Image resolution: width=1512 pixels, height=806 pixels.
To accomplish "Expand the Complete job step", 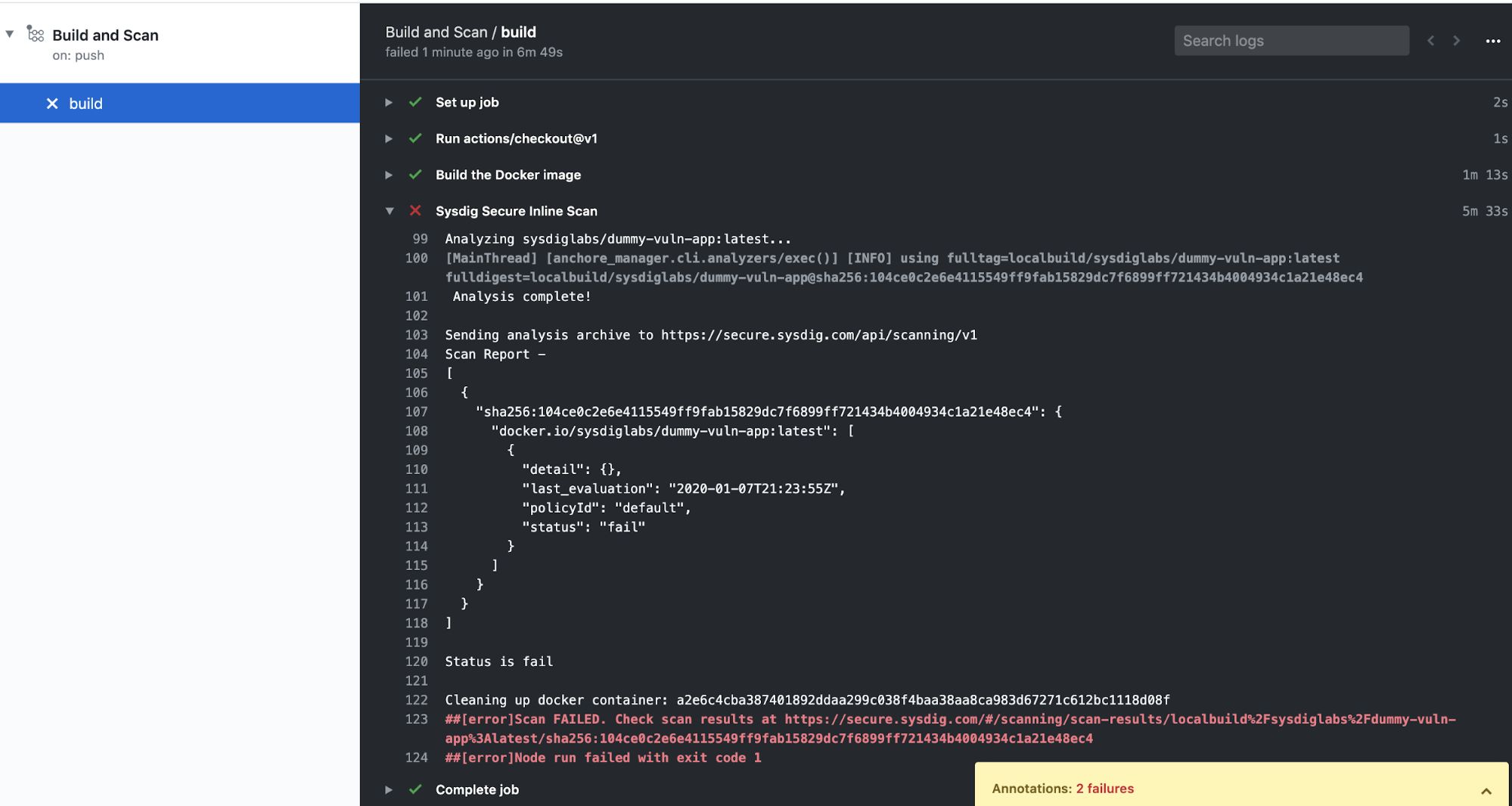I will 389,789.
